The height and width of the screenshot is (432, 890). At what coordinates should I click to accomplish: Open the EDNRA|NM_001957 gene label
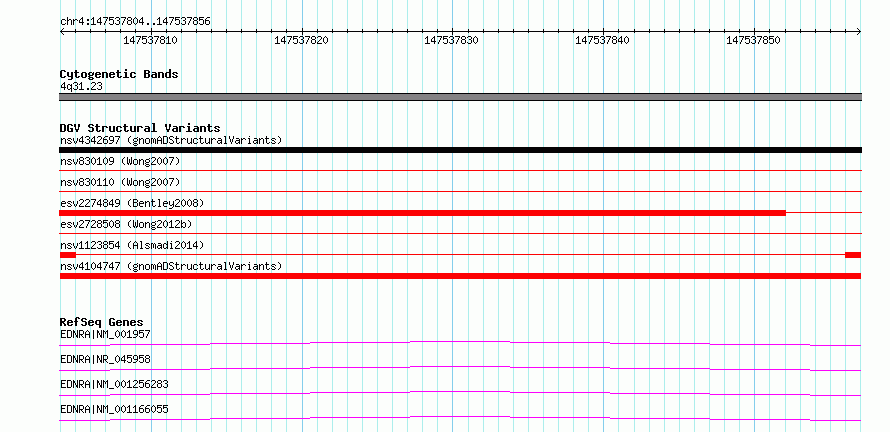click(x=105, y=334)
